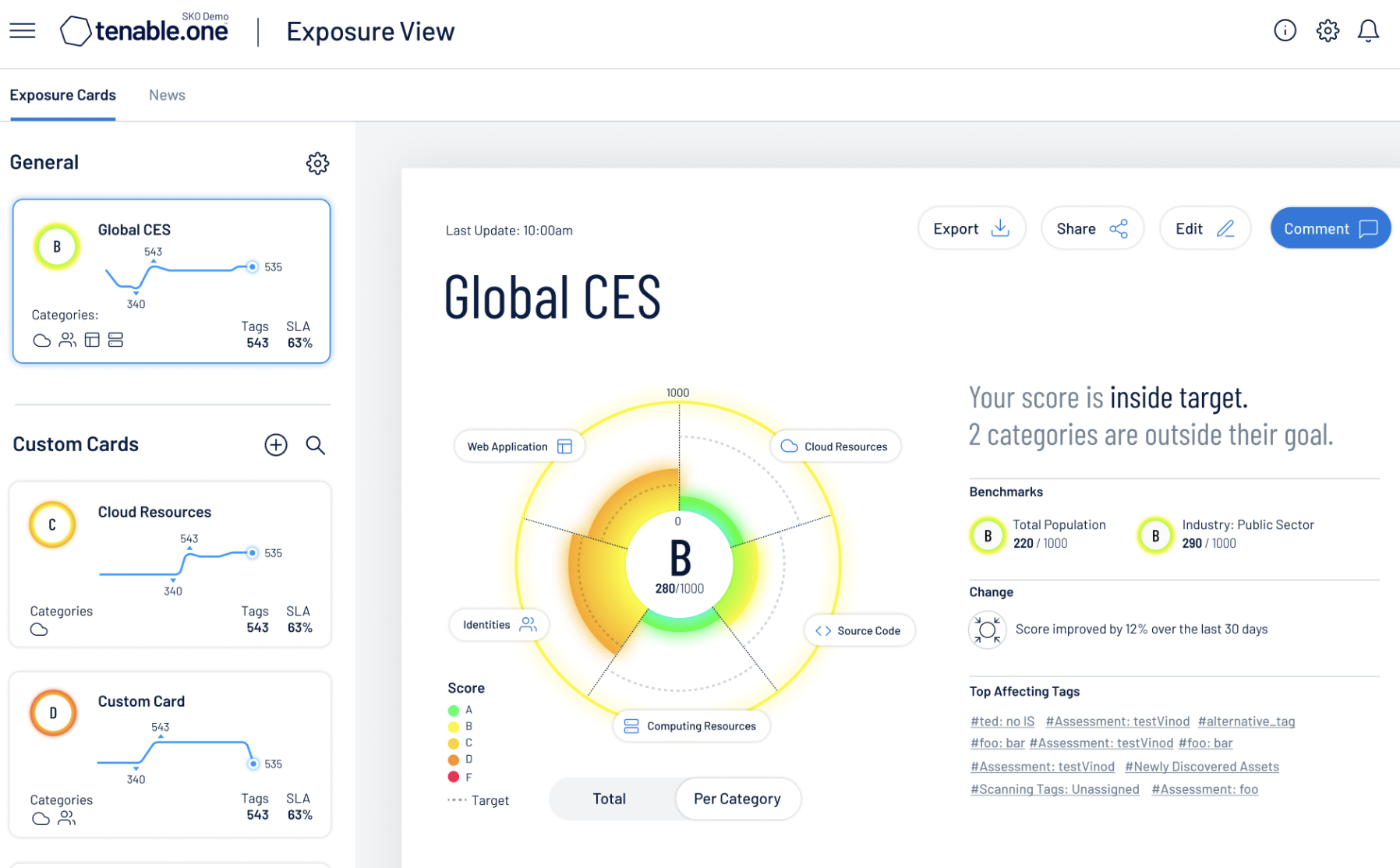Open the #Assessment: foo tag
Viewport: 1400px width, 868px height.
(x=1205, y=789)
